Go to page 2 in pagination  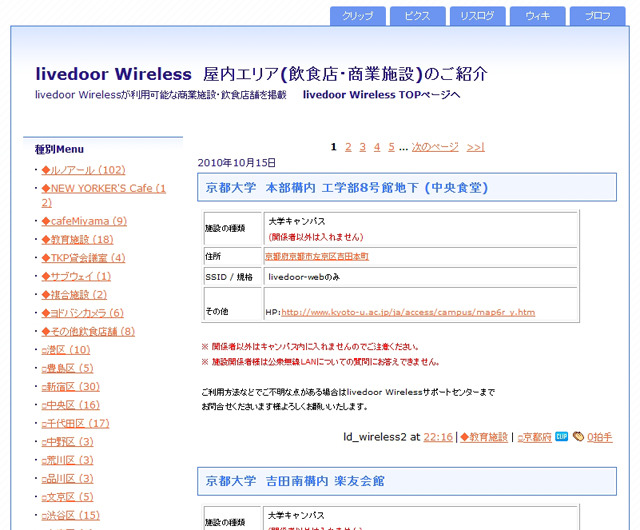click(348, 147)
